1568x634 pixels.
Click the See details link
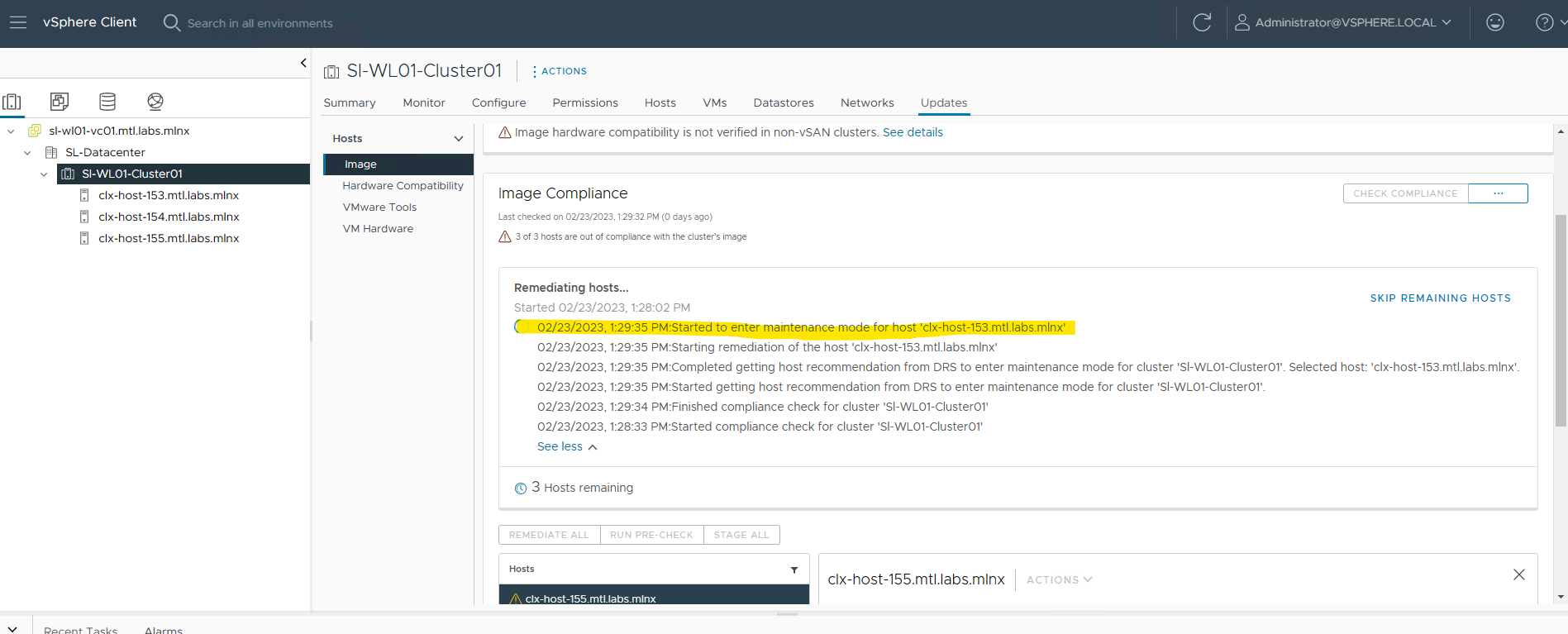tap(913, 132)
